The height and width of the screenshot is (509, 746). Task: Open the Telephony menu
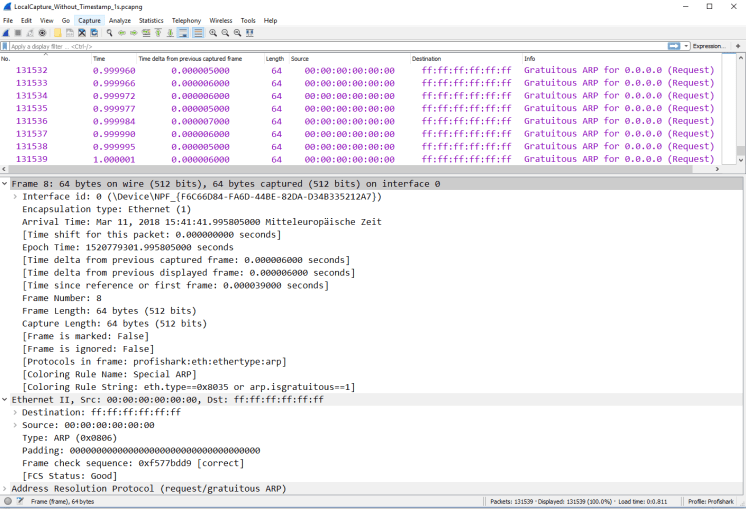186,20
